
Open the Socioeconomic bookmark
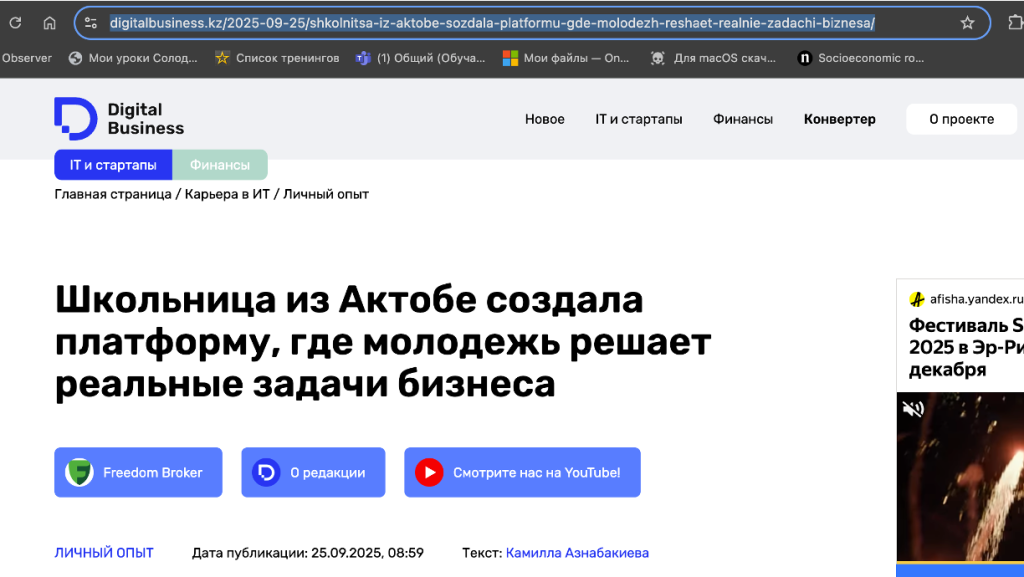[x=860, y=58]
